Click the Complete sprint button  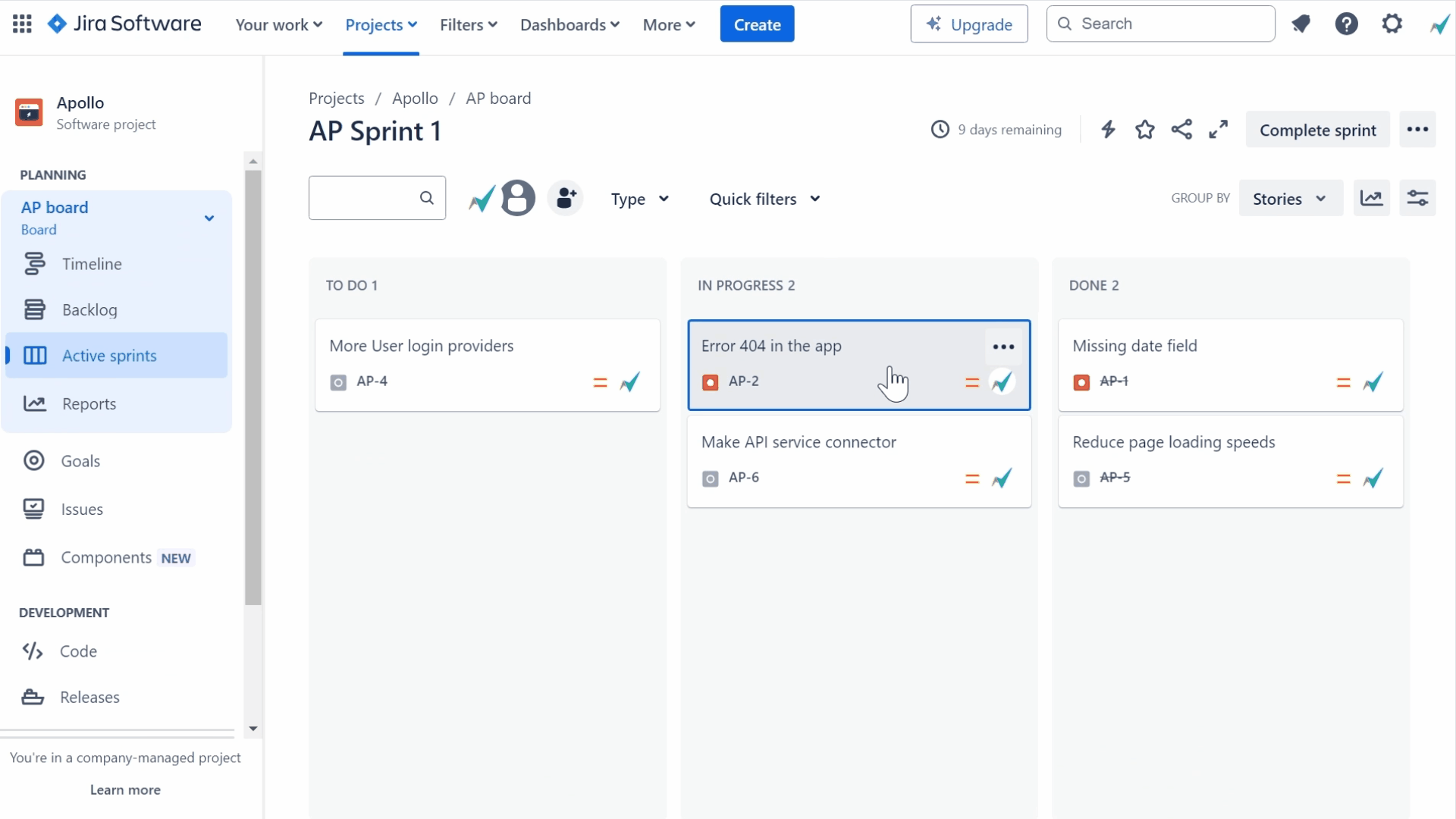click(1318, 130)
